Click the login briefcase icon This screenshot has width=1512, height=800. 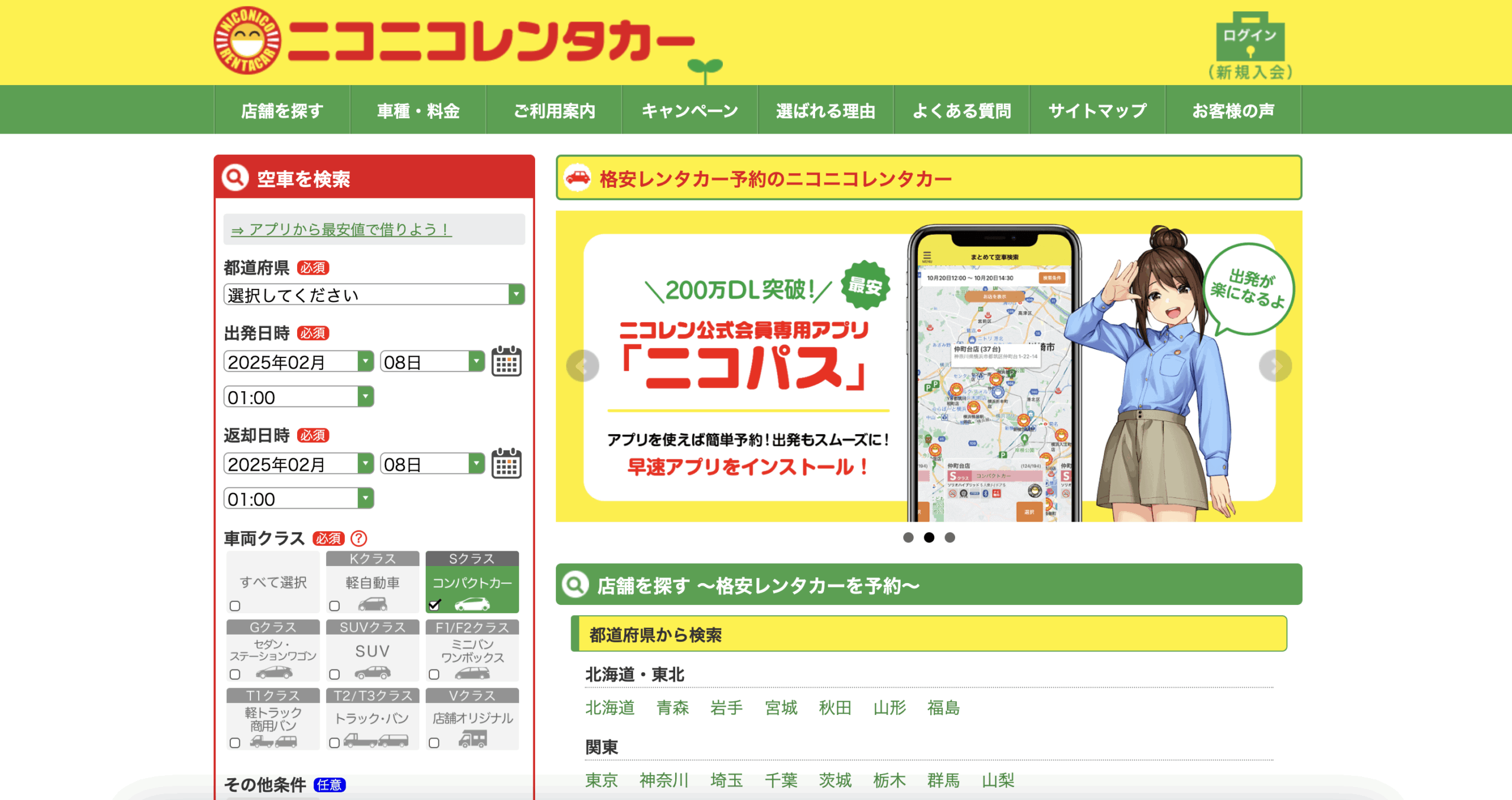tap(1250, 38)
